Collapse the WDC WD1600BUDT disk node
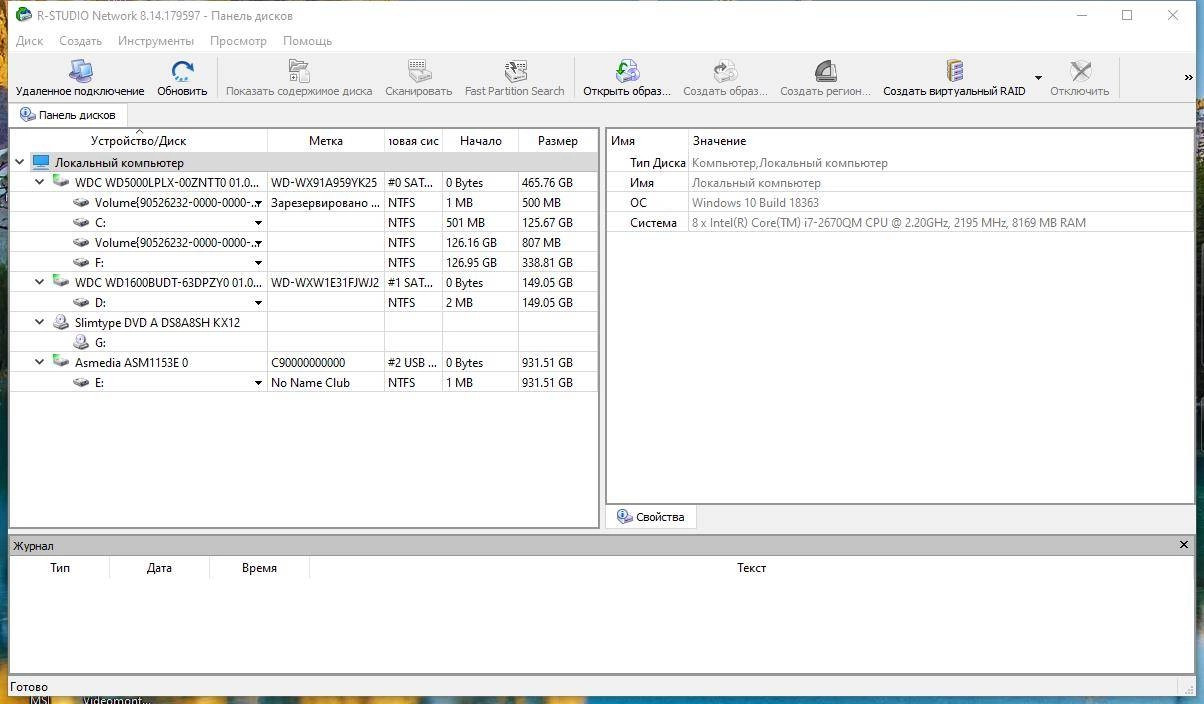The width and height of the screenshot is (1204, 704). pos(39,282)
